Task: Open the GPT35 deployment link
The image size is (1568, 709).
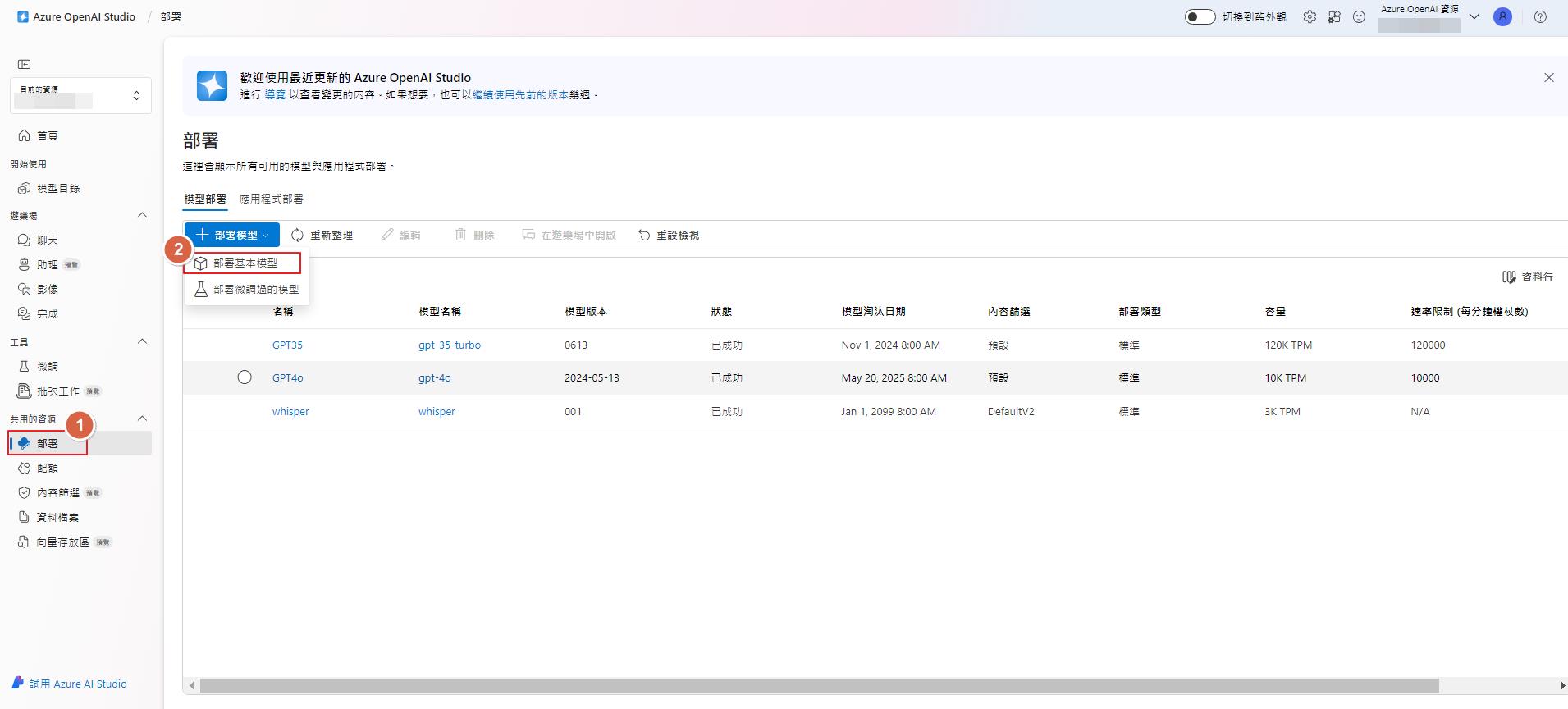Action: [x=287, y=345]
